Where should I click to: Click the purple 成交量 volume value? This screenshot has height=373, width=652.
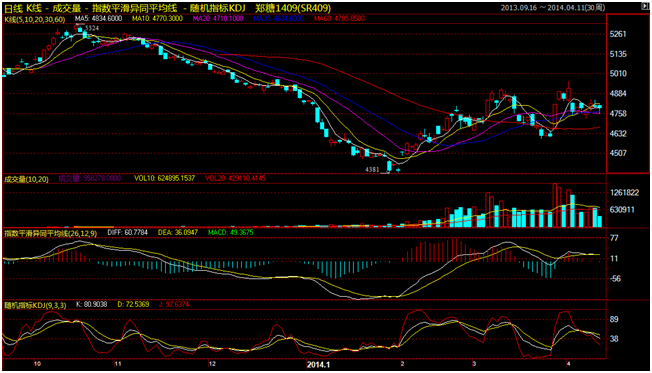pyautogui.click(x=89, y=178)
